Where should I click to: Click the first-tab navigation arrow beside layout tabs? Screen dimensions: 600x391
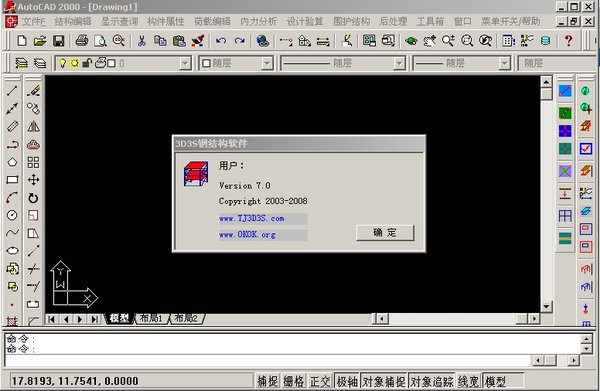[x=52, y=319]
